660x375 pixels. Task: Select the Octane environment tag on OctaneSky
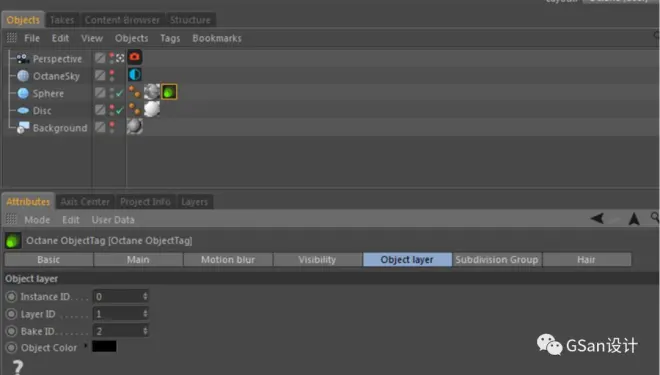pos(135,74)
